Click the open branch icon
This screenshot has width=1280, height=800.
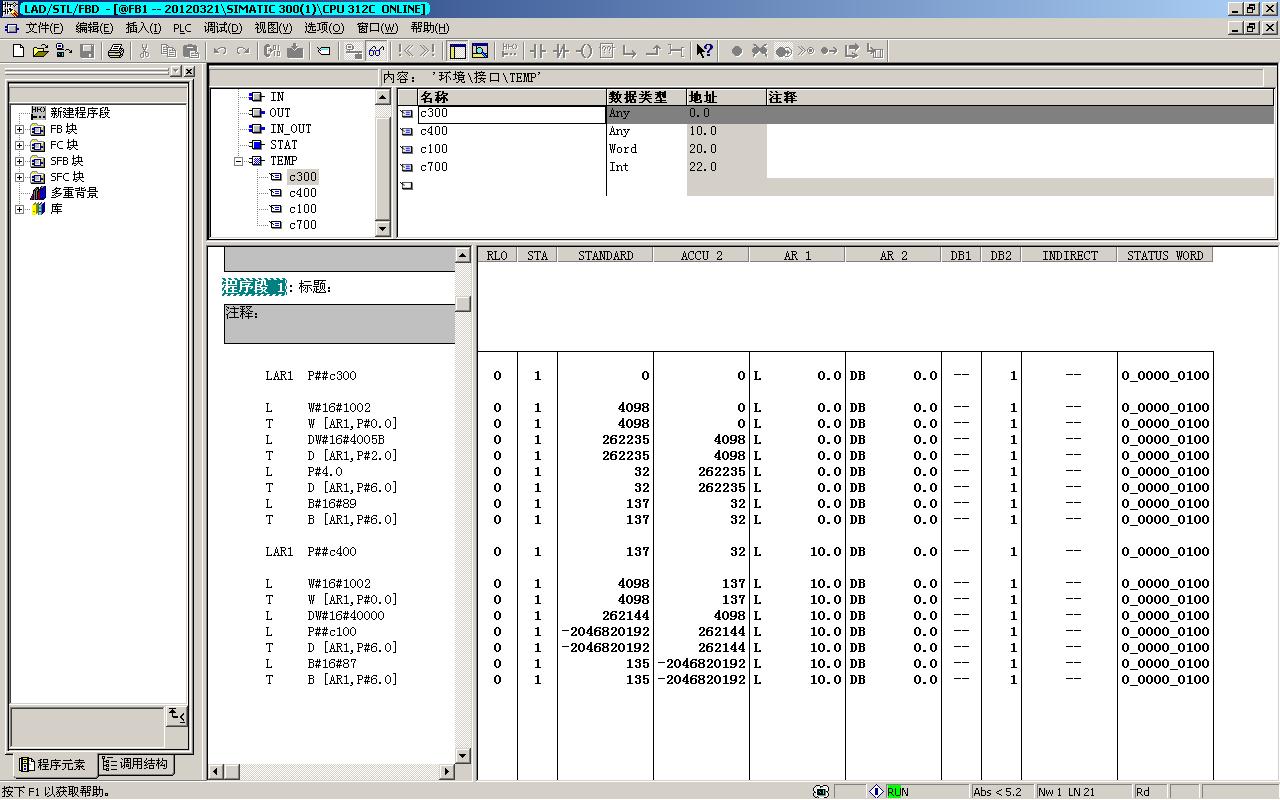630,51
